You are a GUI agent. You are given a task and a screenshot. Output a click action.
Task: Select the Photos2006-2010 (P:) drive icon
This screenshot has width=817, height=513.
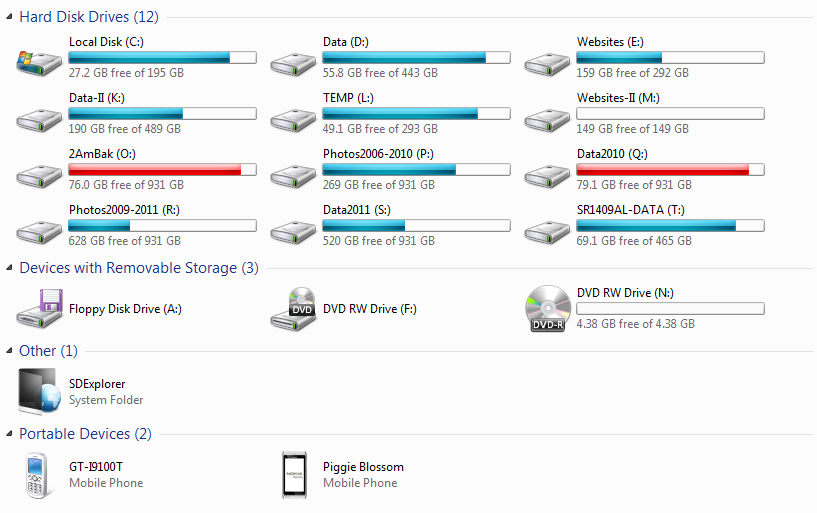(x=293, y=174)
